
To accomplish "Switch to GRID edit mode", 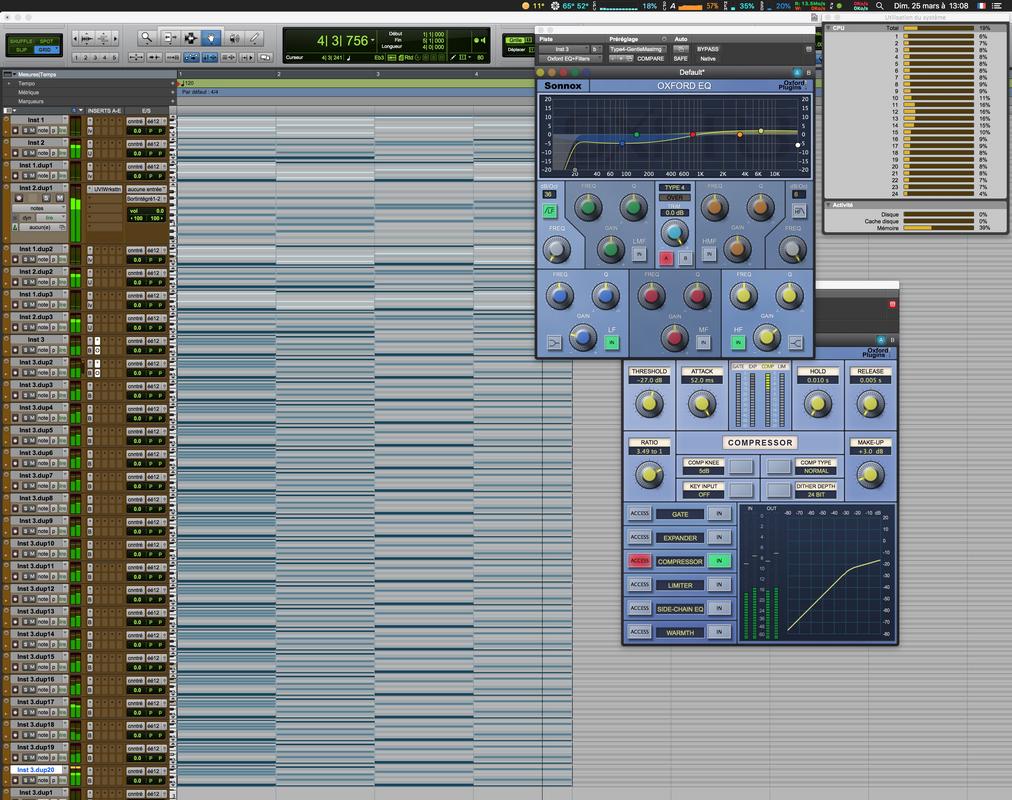I will click(46, 50).
